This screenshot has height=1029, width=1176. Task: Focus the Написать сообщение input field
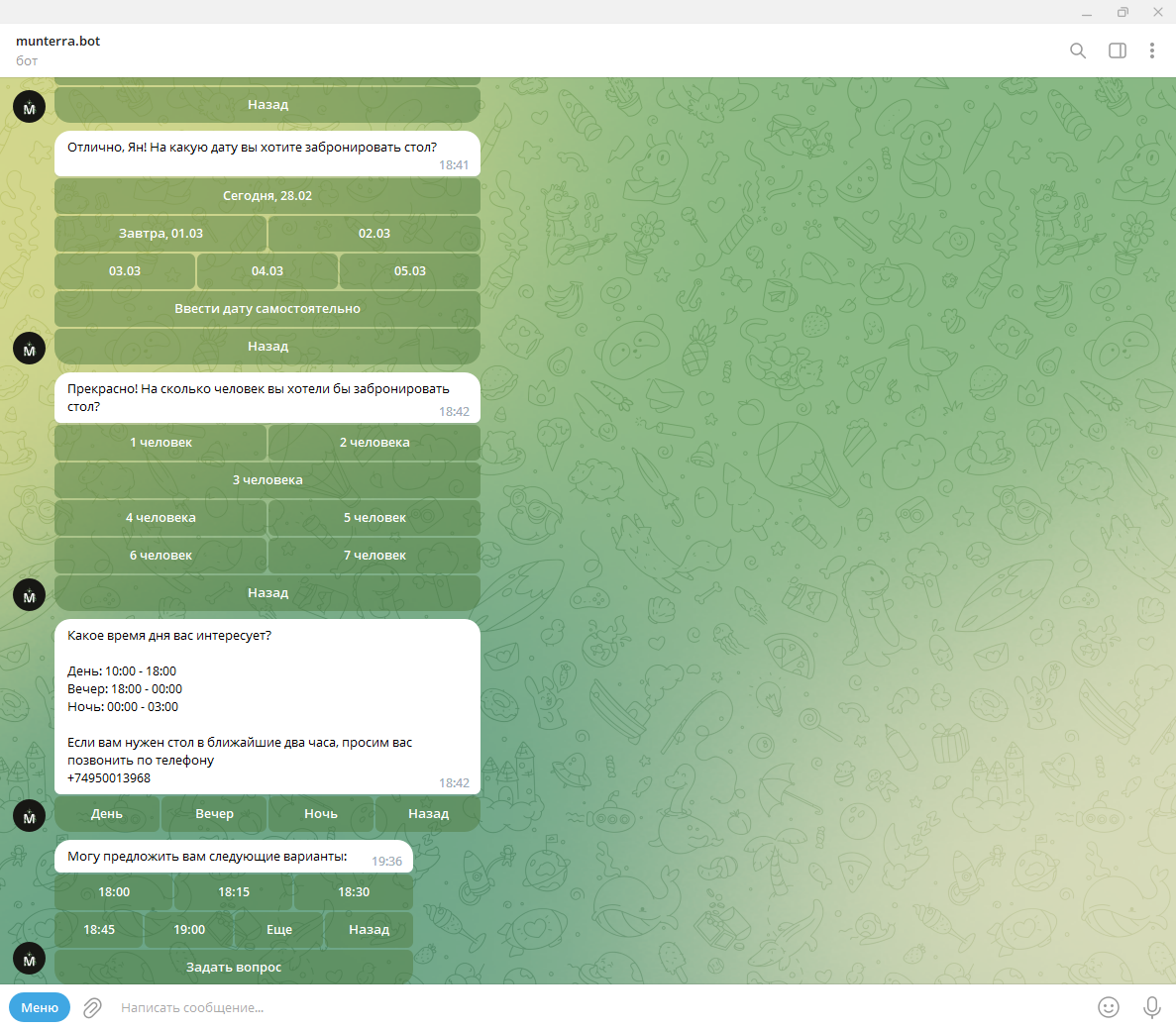600,1007
